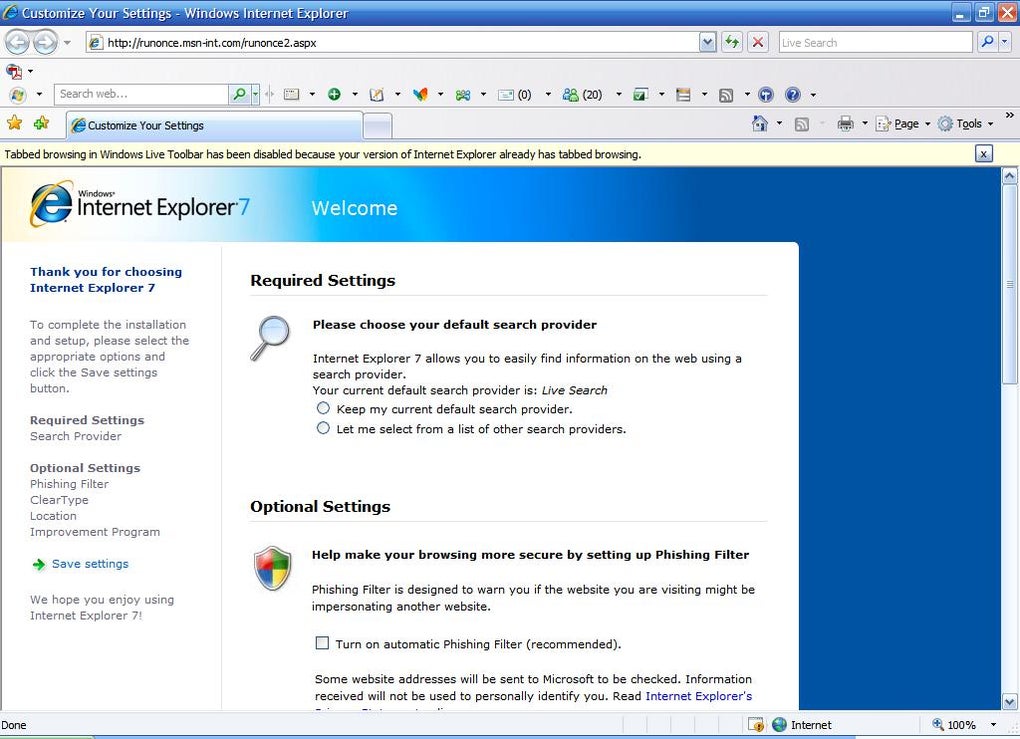The height and width of the screenshot is (739, 1020).
Task: Click the Spaces notepad toolbar icon
Action: (377, 95)
